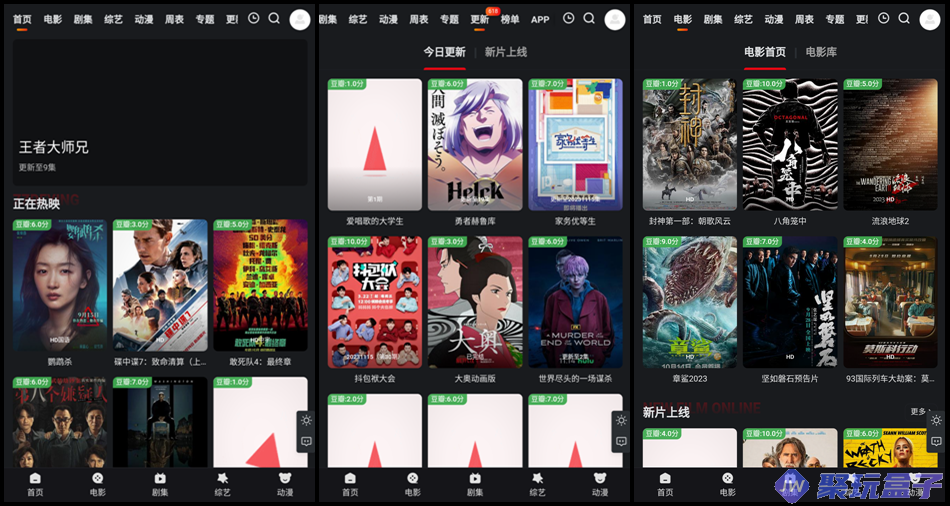Select 动漫 in right screen top navigation

click(x=774, y=19)
